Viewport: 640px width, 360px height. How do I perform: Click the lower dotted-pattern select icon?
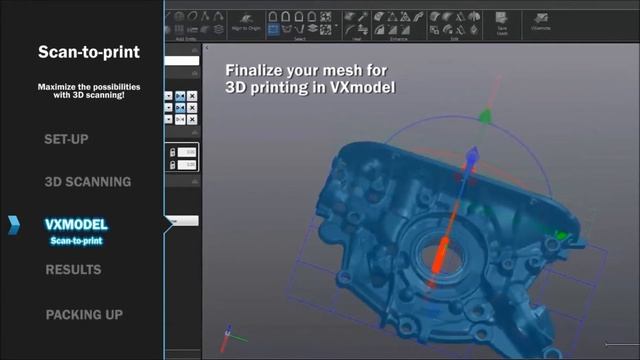326,29
